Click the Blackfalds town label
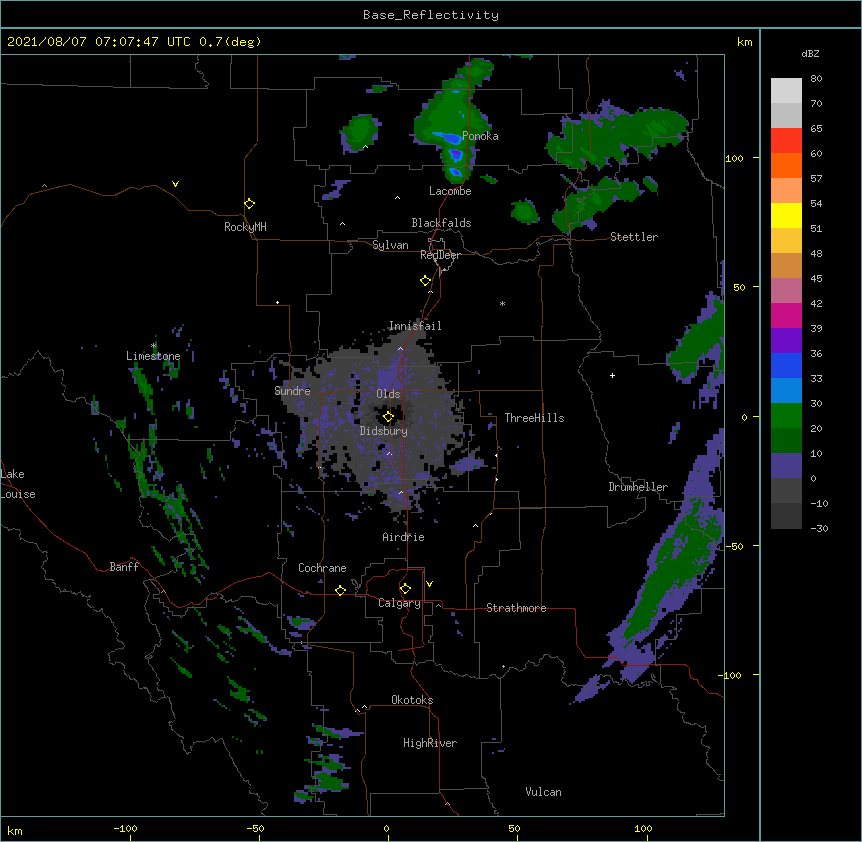 click(x=441, y=223)
